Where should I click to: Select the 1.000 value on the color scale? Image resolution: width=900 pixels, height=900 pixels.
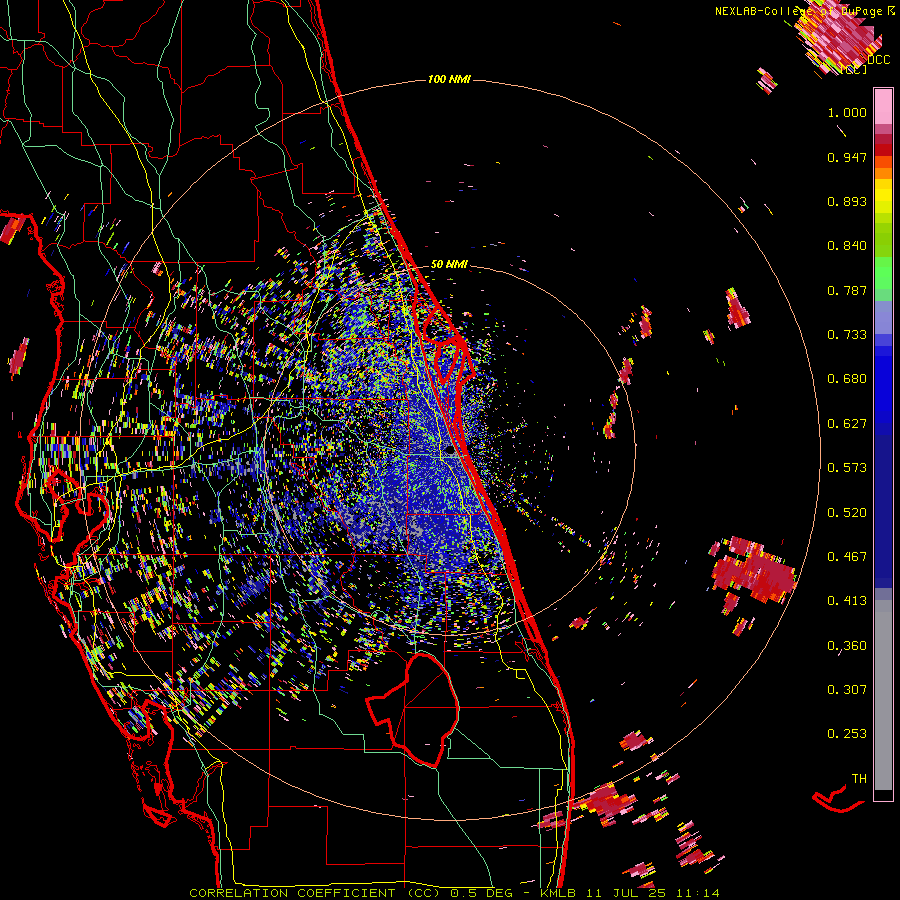[x=847, y=112]
